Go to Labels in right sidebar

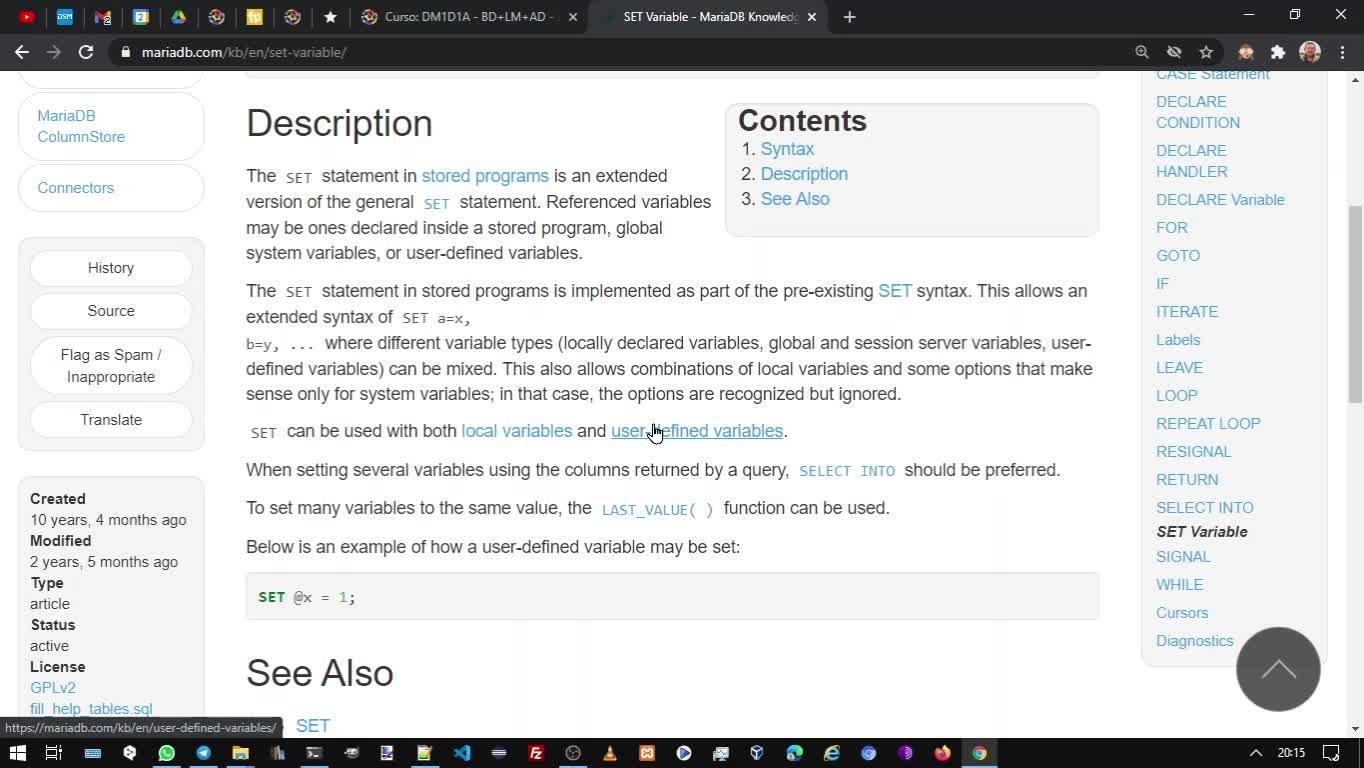click(x=1178, y=340)
